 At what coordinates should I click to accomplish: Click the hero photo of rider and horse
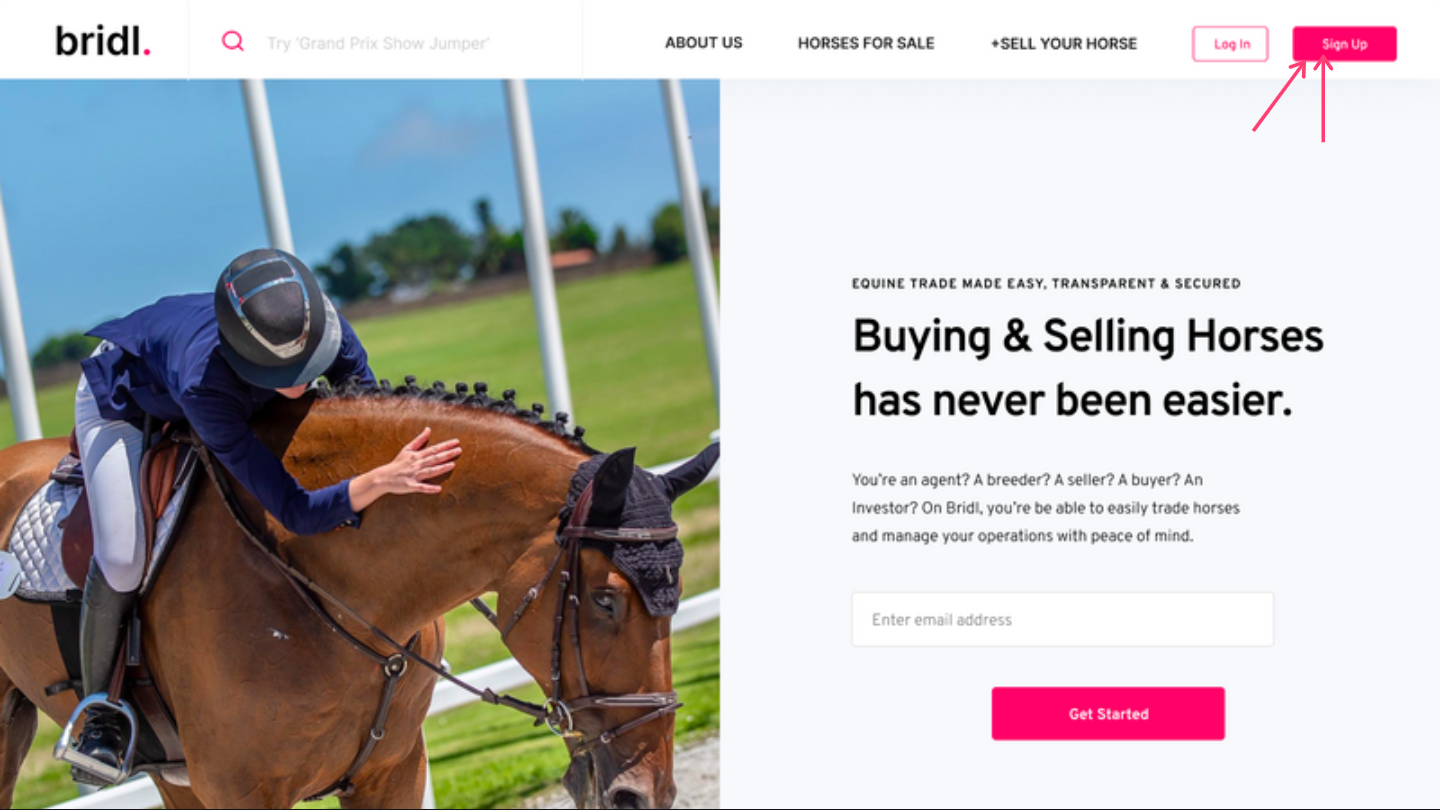(x=360, y=444)
